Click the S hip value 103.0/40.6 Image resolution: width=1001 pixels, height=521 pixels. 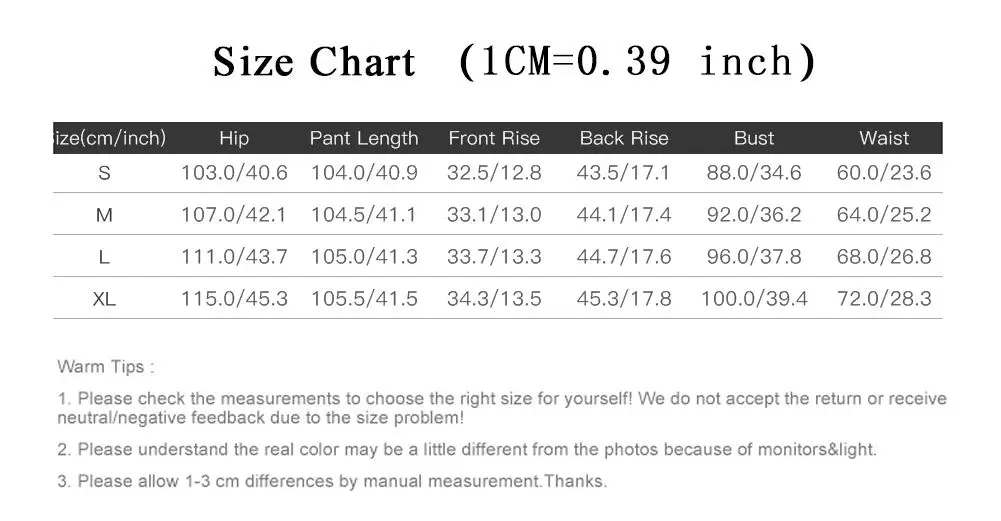pyautogui.click(x=234, y=173)
